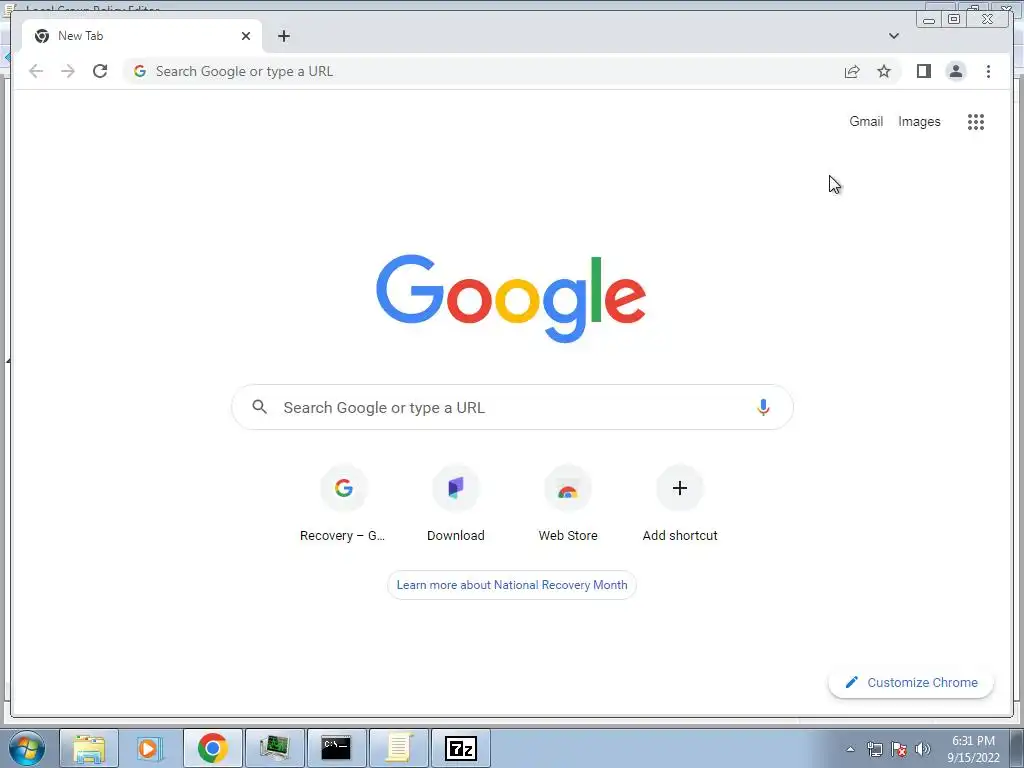Reload the page with the refresh icon
Viewport: 1024px width, 768px height.
pyautogui.click(x=100, y=71)
